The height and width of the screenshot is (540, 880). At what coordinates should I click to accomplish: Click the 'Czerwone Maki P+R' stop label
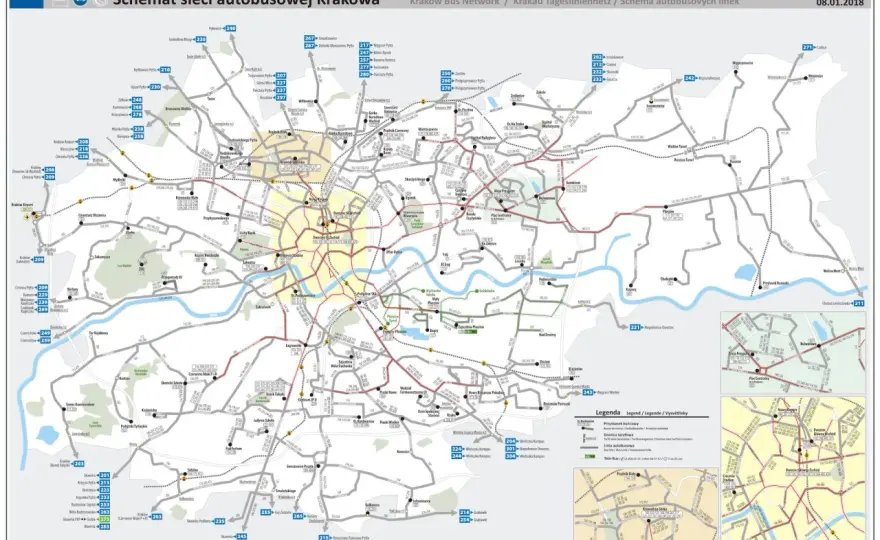click(x=204, y=373)
